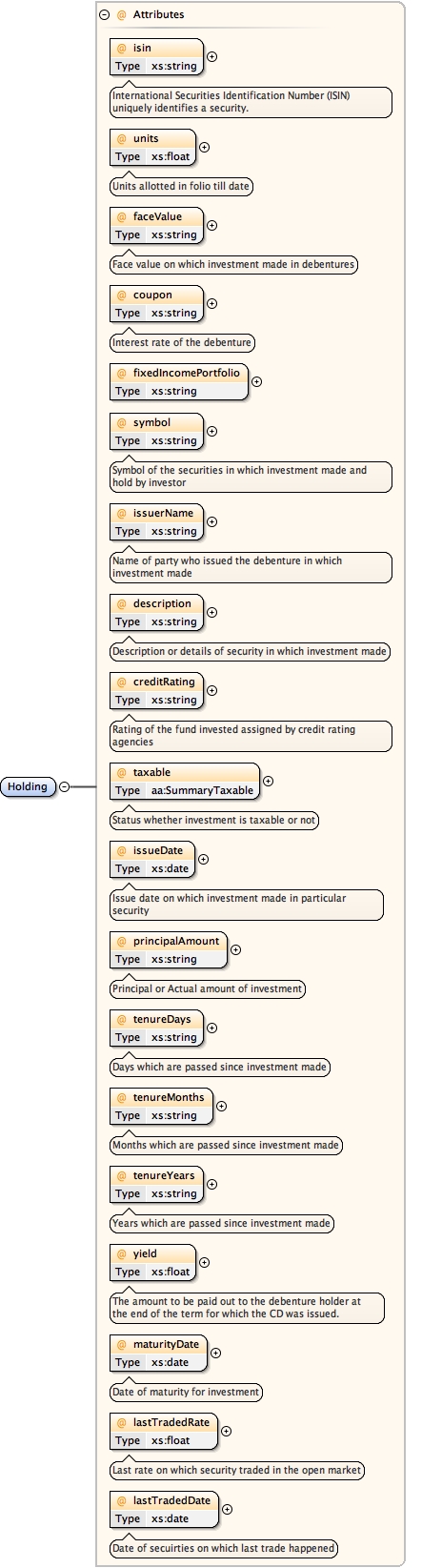
Task: Expand the coupon attribute details
Action: 211,303
